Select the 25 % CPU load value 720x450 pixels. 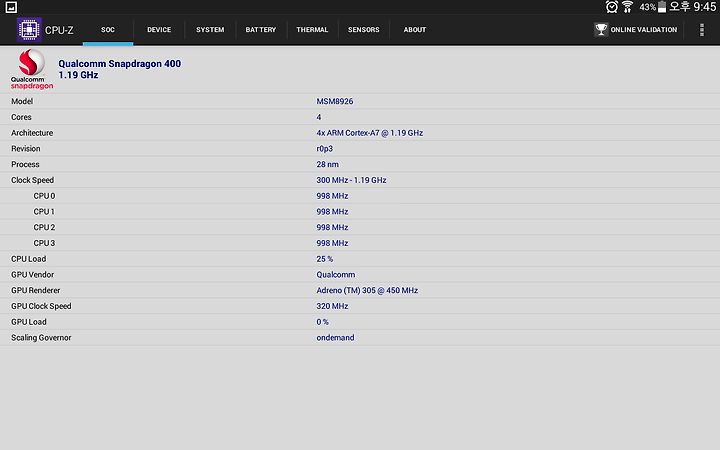(325, 259)
